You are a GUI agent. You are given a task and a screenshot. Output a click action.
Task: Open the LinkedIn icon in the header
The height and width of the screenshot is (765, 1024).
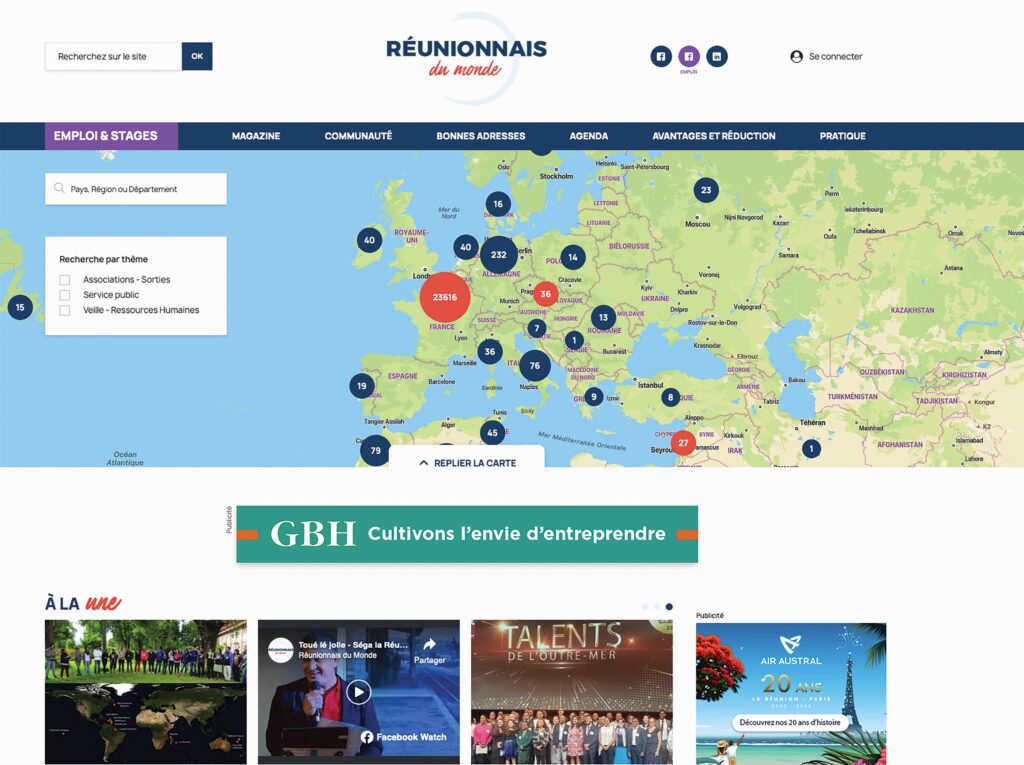point(717,56)
